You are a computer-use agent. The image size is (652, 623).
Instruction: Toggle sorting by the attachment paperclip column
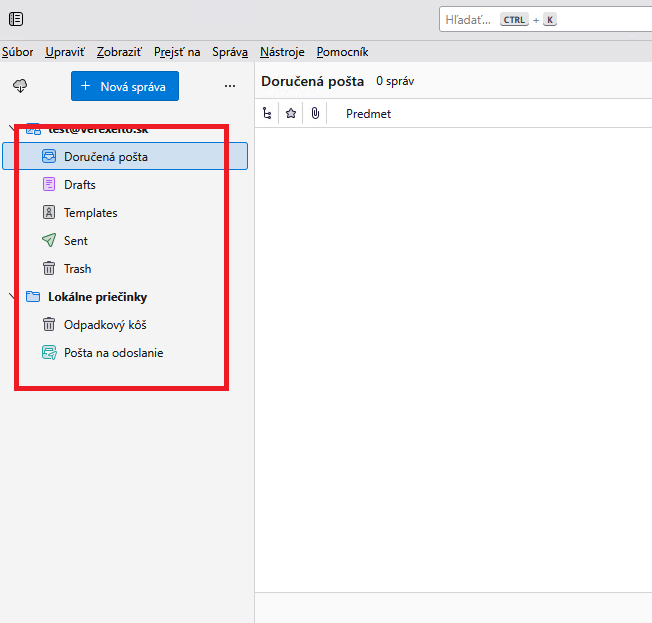point(314,114)
